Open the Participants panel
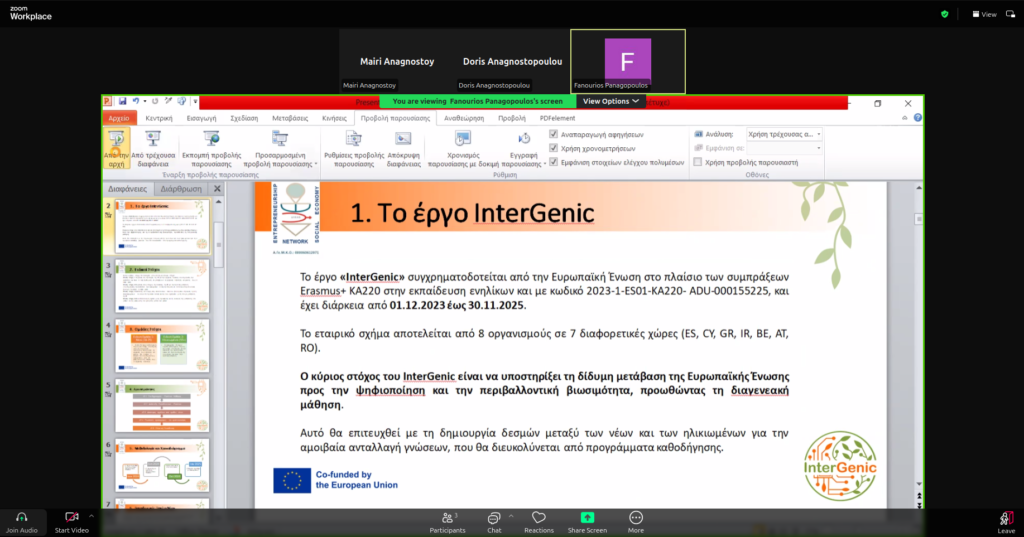The height and width of the screenshot is (537, 1024). 447,517
